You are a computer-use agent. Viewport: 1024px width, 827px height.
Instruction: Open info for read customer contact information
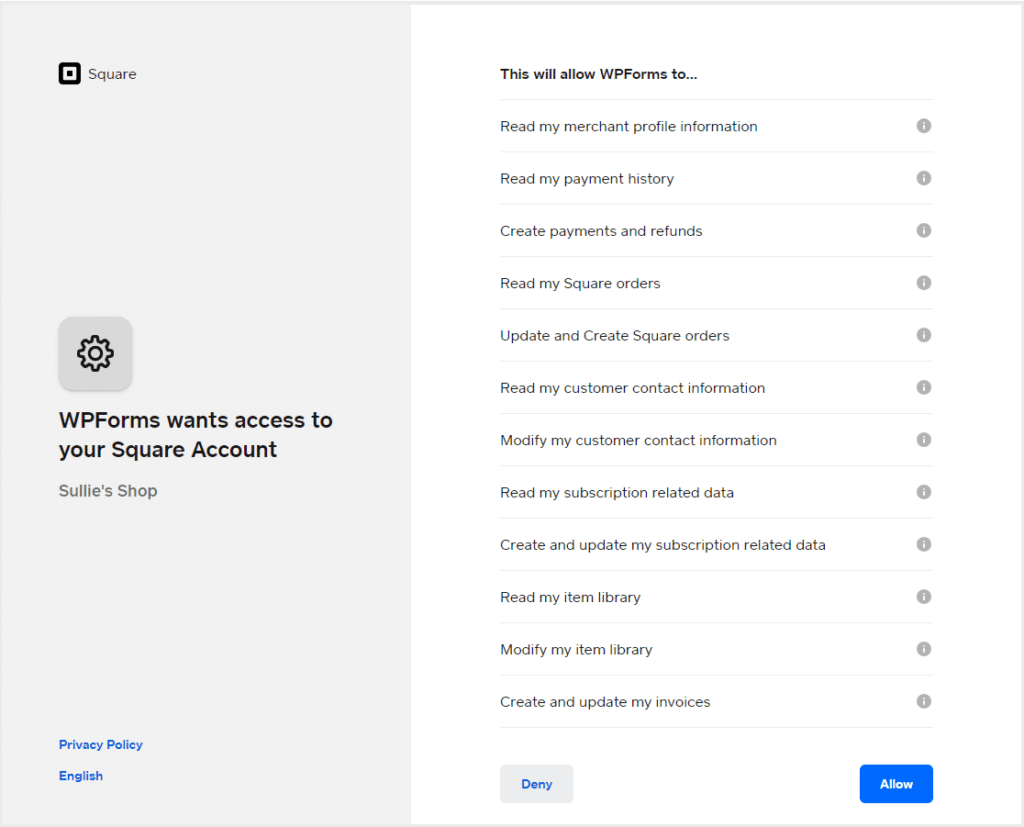(923, 387)
